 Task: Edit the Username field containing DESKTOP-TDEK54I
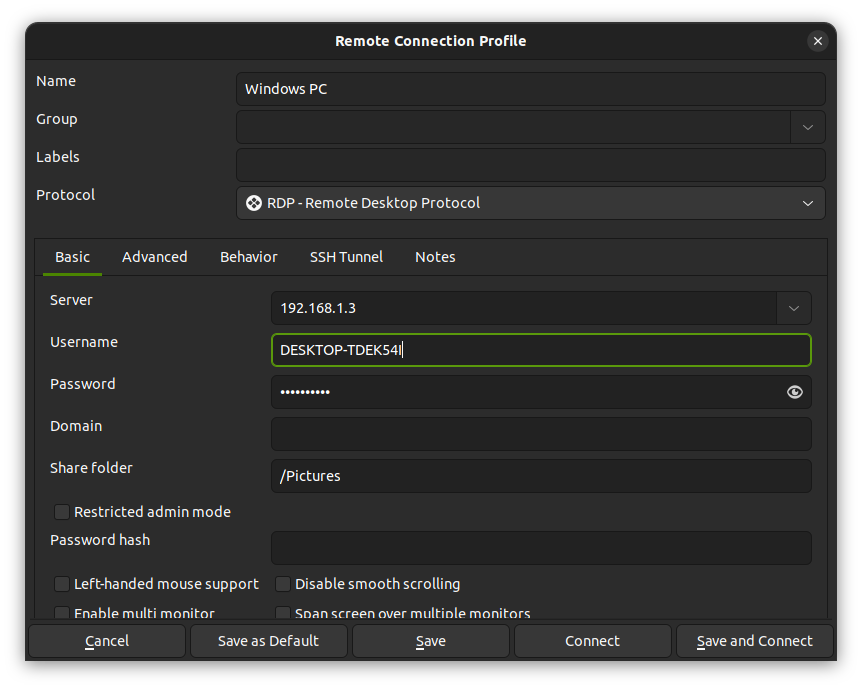click(541, 350)
